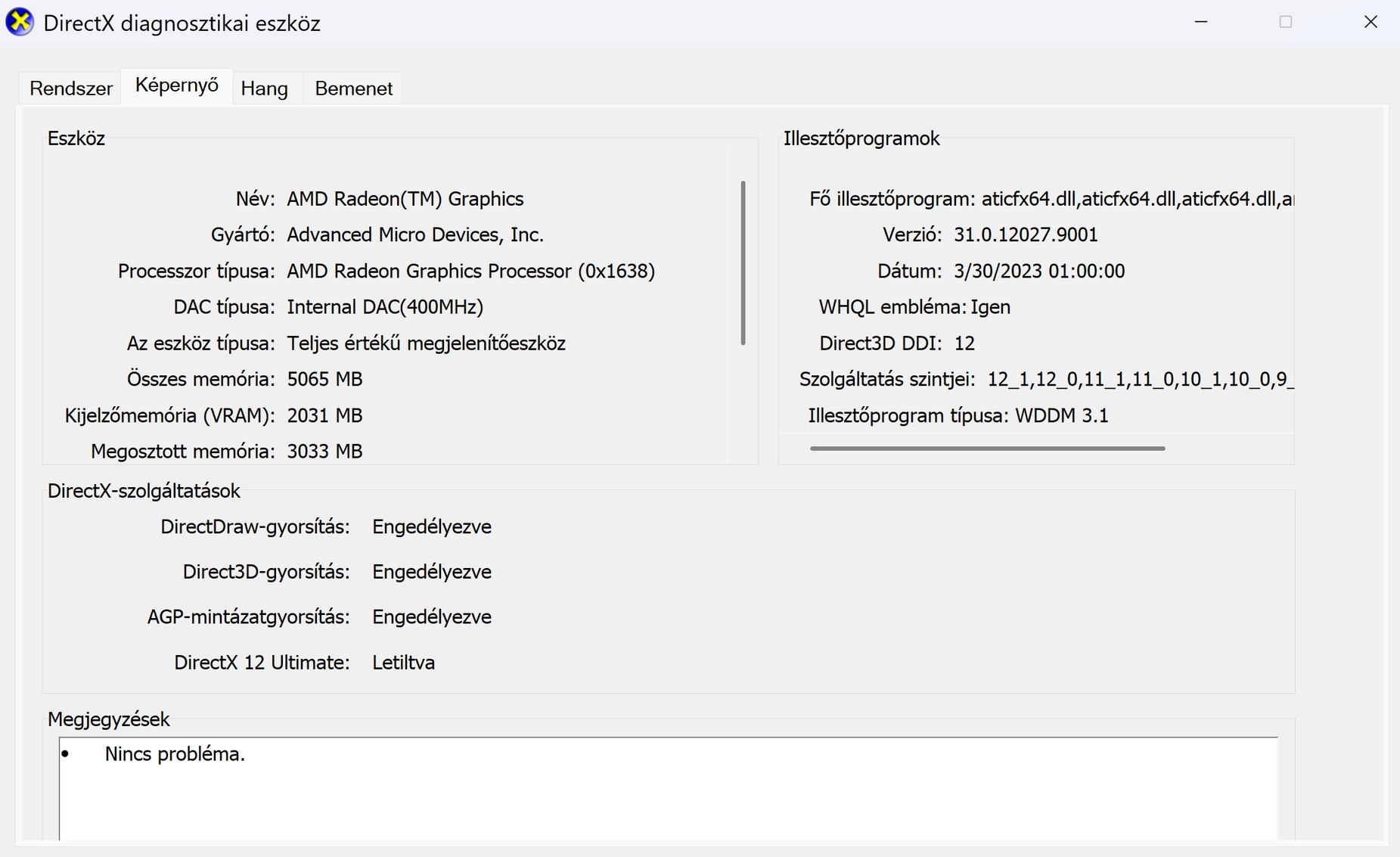Select the Képernyő tab
The width and height of the screenshot is (1400, 857).
[x=177, y=85]
